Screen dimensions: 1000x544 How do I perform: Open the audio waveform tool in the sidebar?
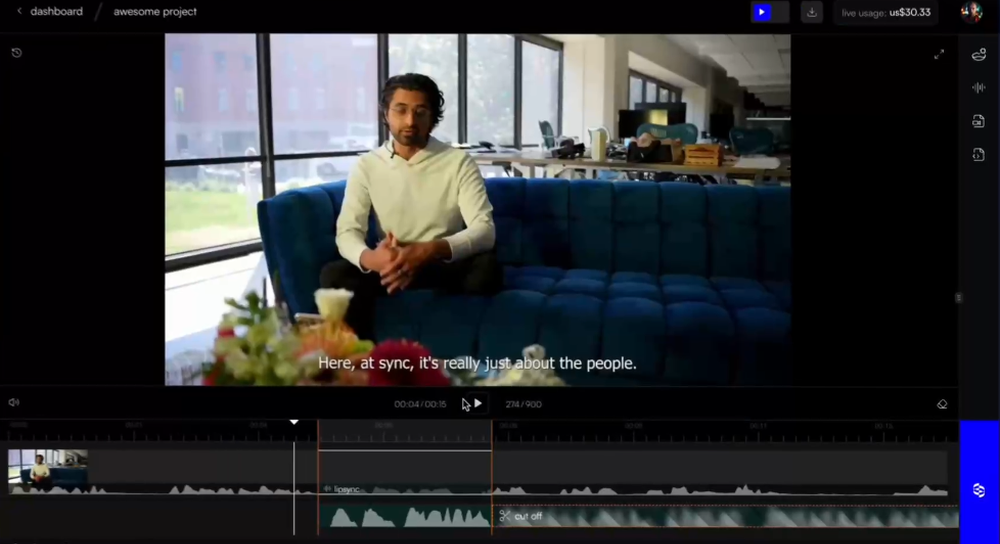[x=979, y=88]
